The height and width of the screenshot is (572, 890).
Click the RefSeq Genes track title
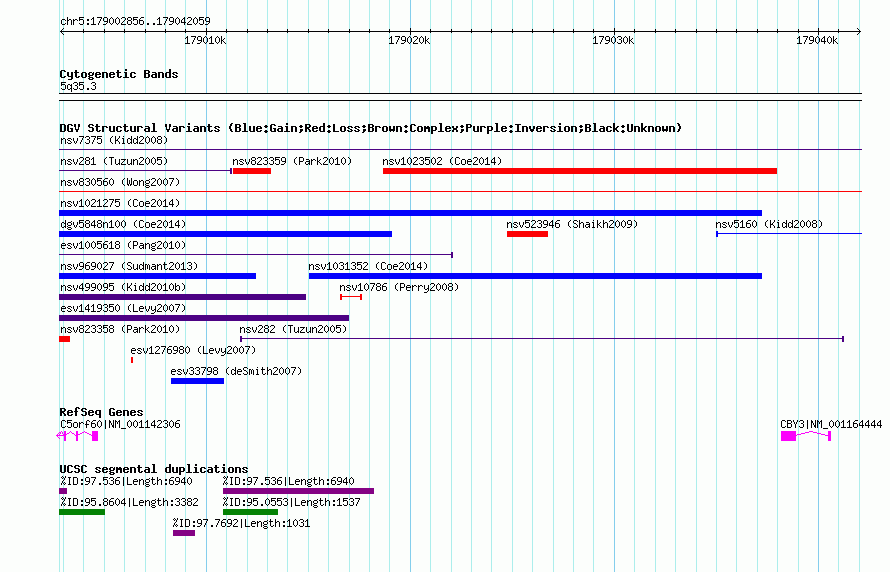pyautogui.click(x=101, y=412)
